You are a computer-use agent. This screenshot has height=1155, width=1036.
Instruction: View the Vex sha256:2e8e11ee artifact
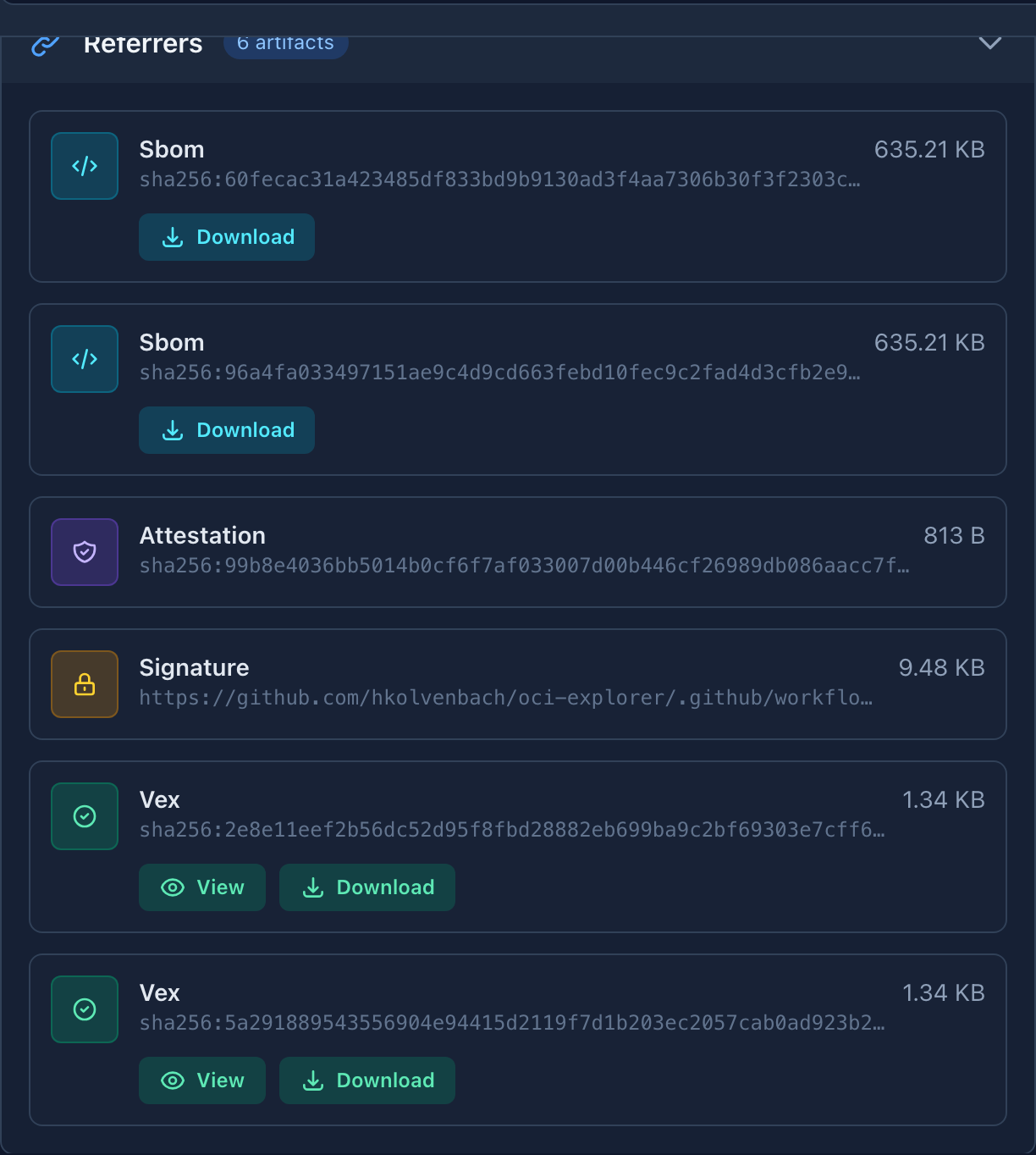[202, 887]
